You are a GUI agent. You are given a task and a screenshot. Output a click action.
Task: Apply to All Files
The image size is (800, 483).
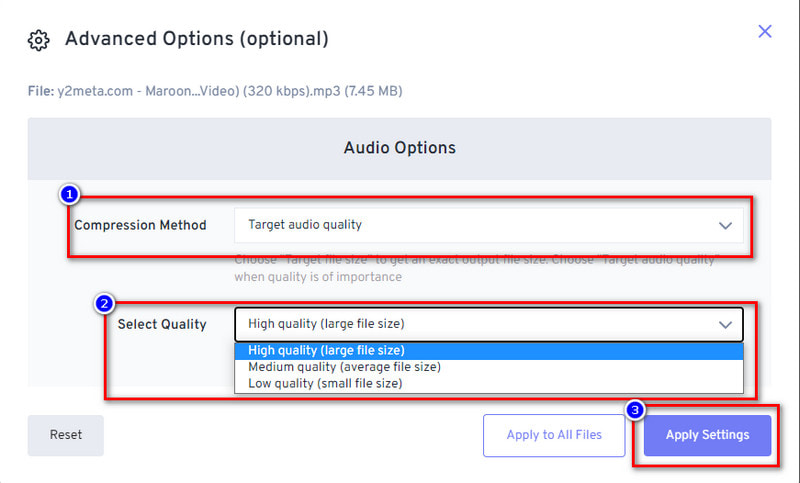[554, 435]
